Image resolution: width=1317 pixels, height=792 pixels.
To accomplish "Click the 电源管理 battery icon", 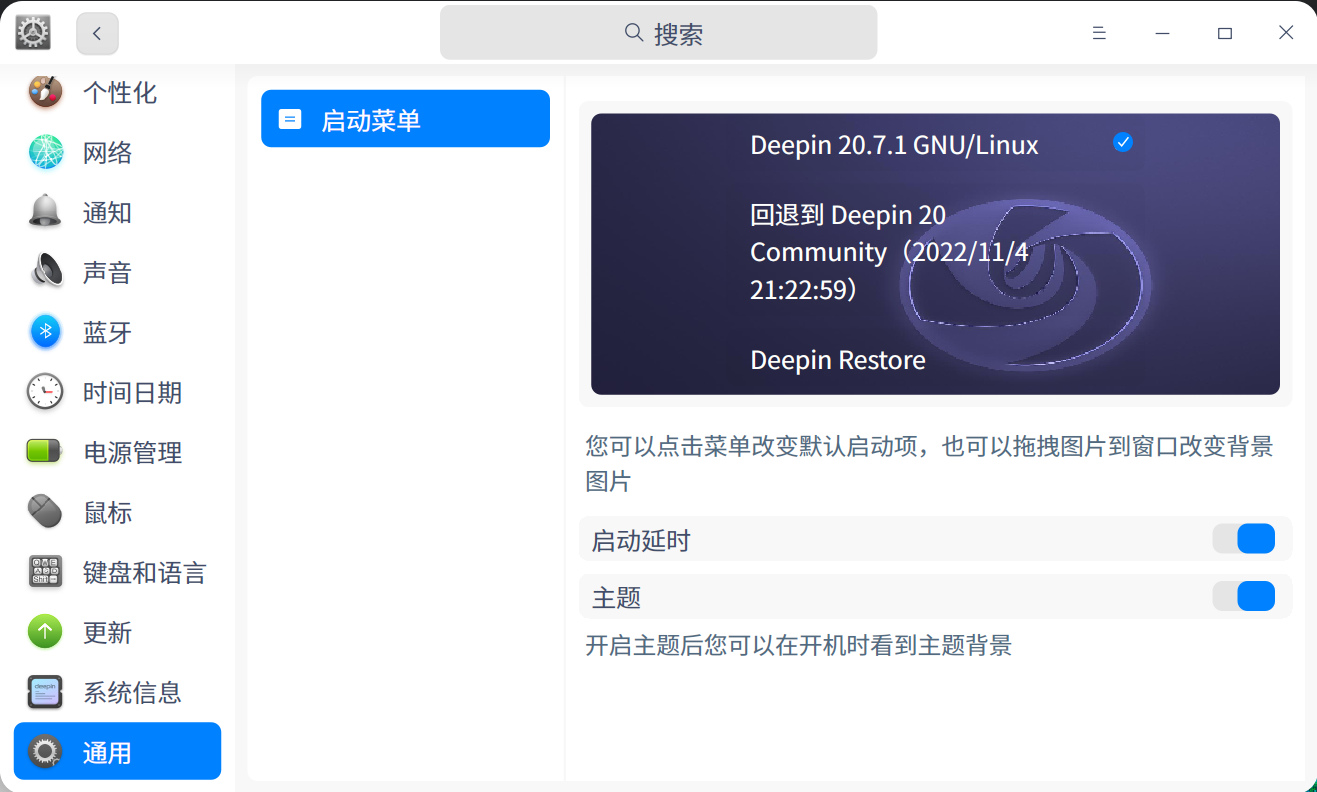I will coord(45,452).
